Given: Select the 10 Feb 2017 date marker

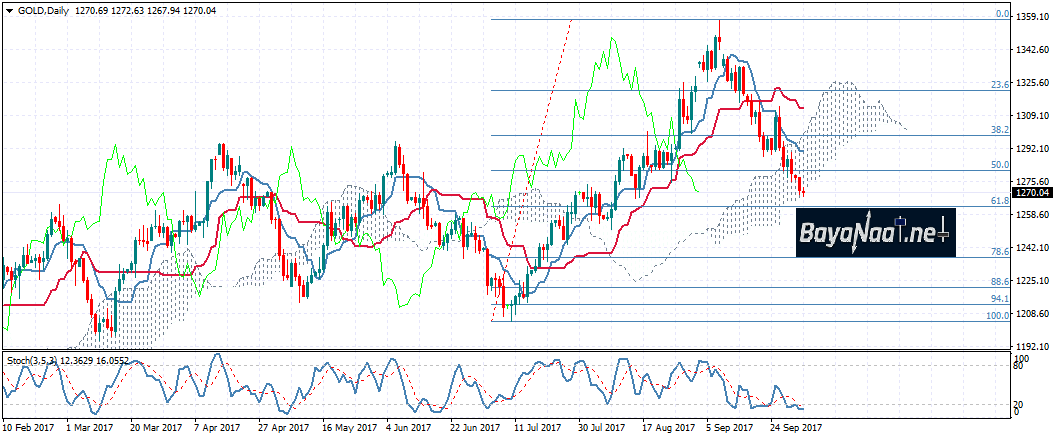Looking at the screenshot, I should click(x=27, y=427).
